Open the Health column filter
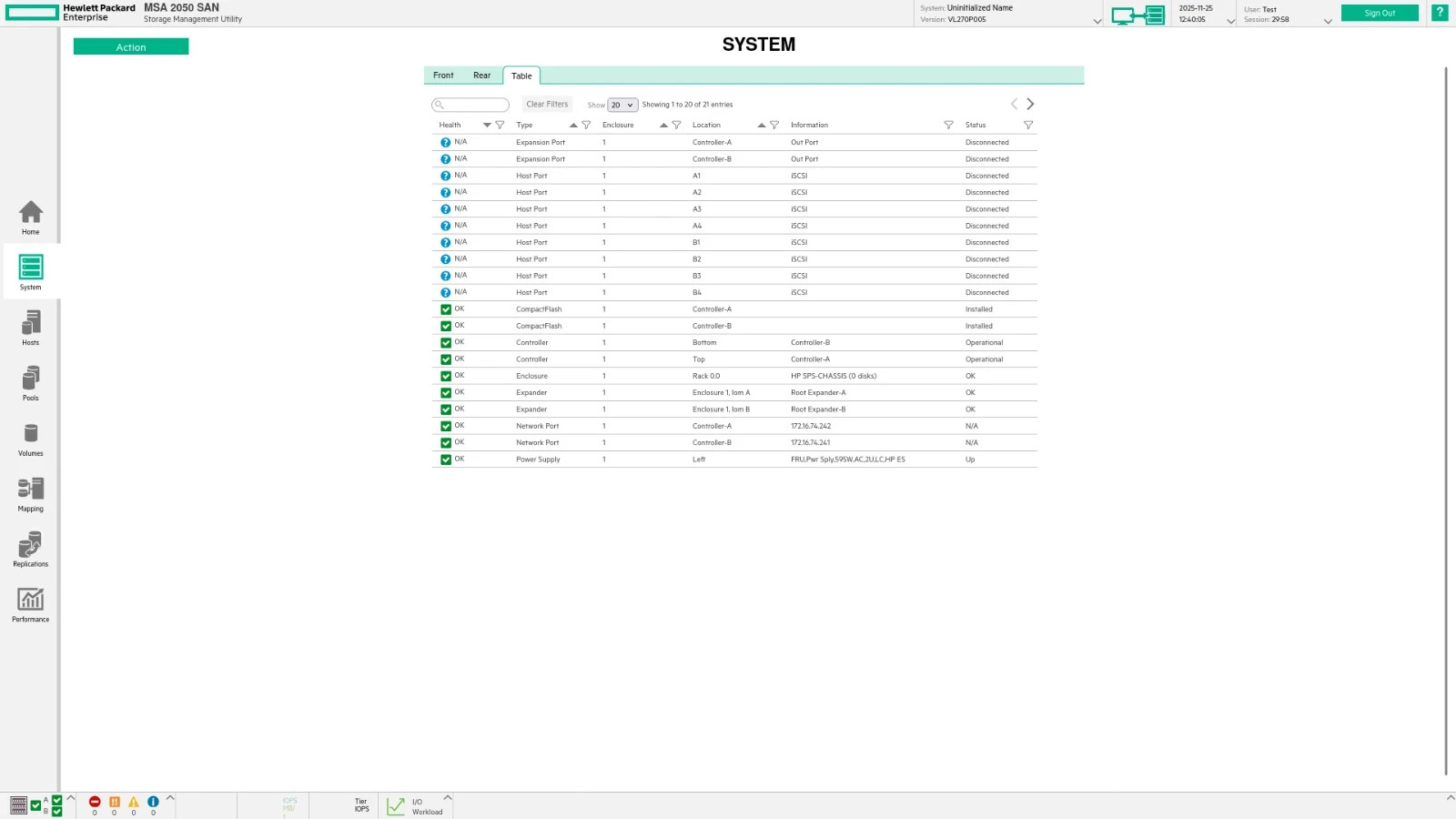Image resolution: width=1456 pixels, height=819 pixels. pyautogui.click(x=500, y=126)
